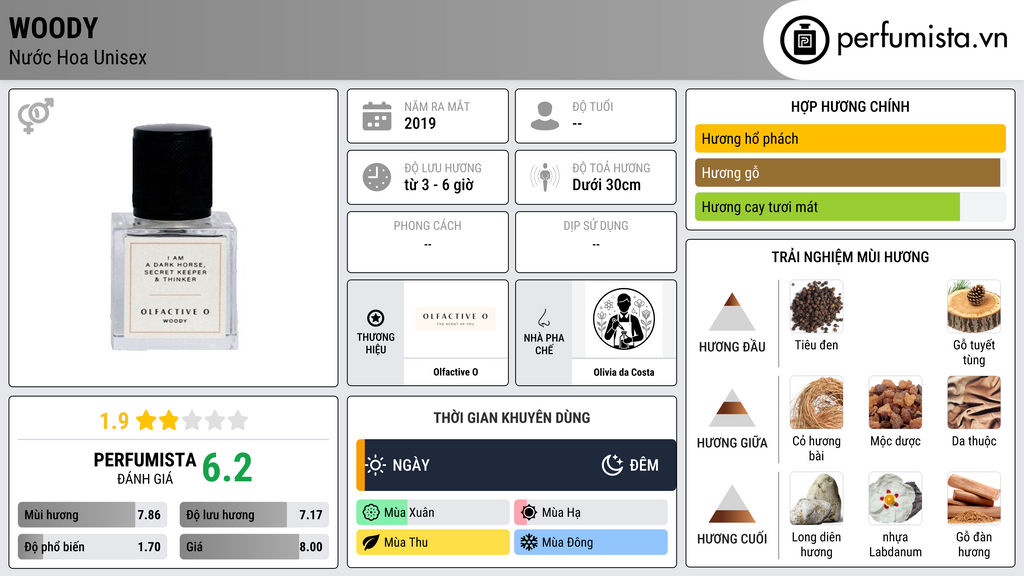Click the Đêm label in day-night bar
This screenshot has height=576, width=1024.
(x=644, y=465)
